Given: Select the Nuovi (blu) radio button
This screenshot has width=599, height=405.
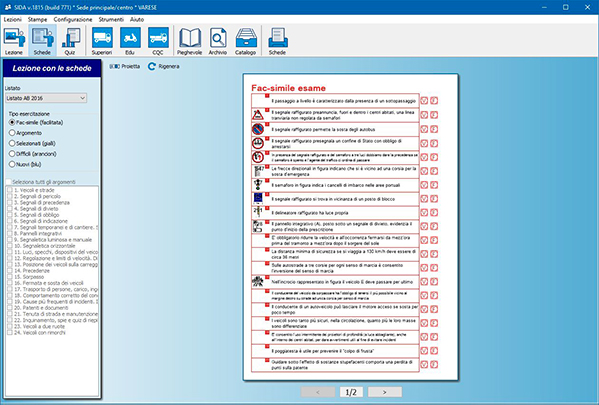Looking at the screenshot, I should tap(25, 164).
